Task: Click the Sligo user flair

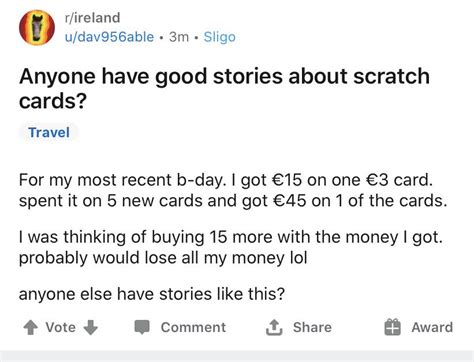Action: pyautogui.click(x=220, y=37)
